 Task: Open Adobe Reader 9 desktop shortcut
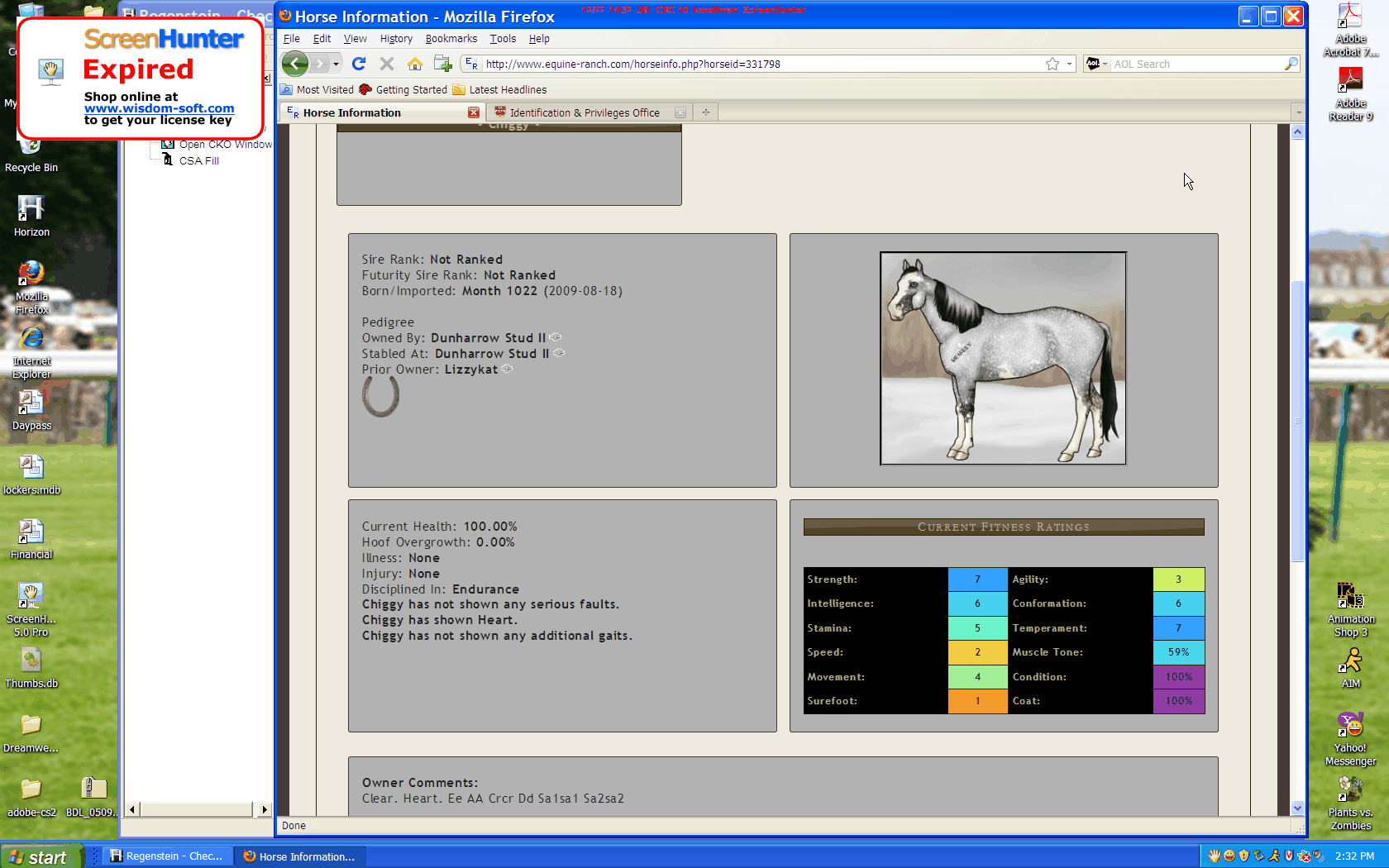(1351, 94)
